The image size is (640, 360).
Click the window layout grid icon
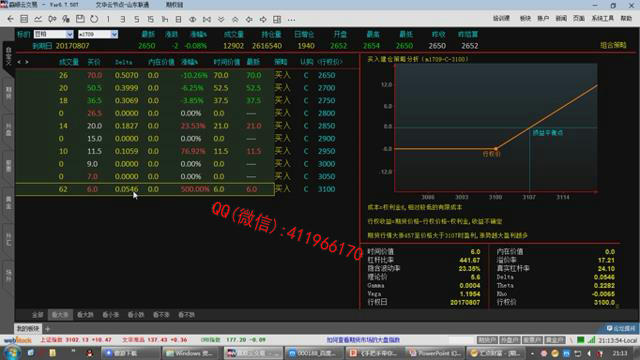[x=277, y=19]
